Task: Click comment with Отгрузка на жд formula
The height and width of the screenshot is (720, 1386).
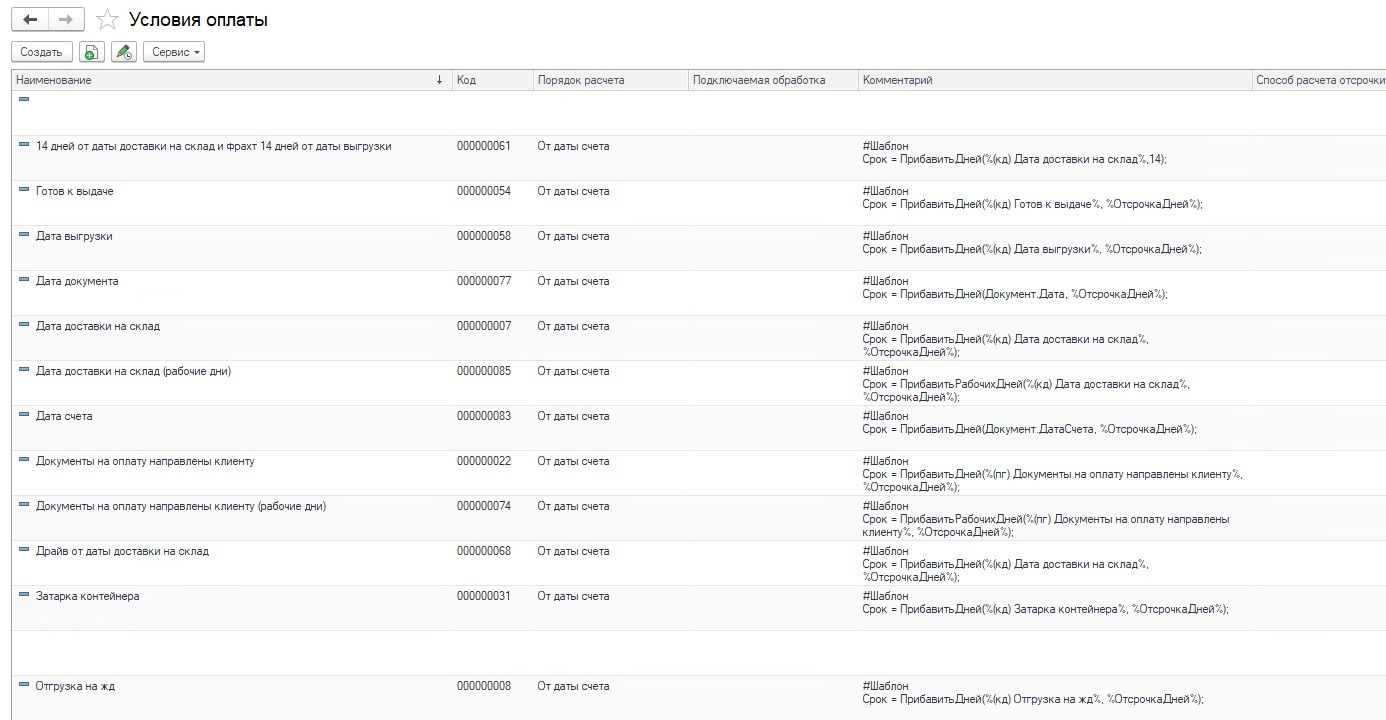Action: [x=1032, y=693]
